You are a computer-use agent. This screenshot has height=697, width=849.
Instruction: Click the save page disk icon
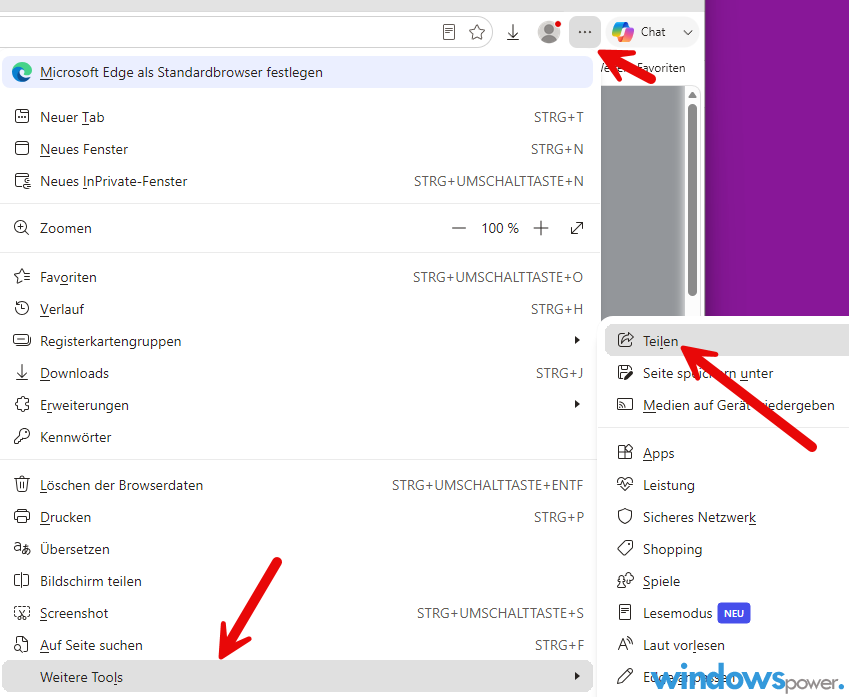pyautogui.click(x=625, y=373)
